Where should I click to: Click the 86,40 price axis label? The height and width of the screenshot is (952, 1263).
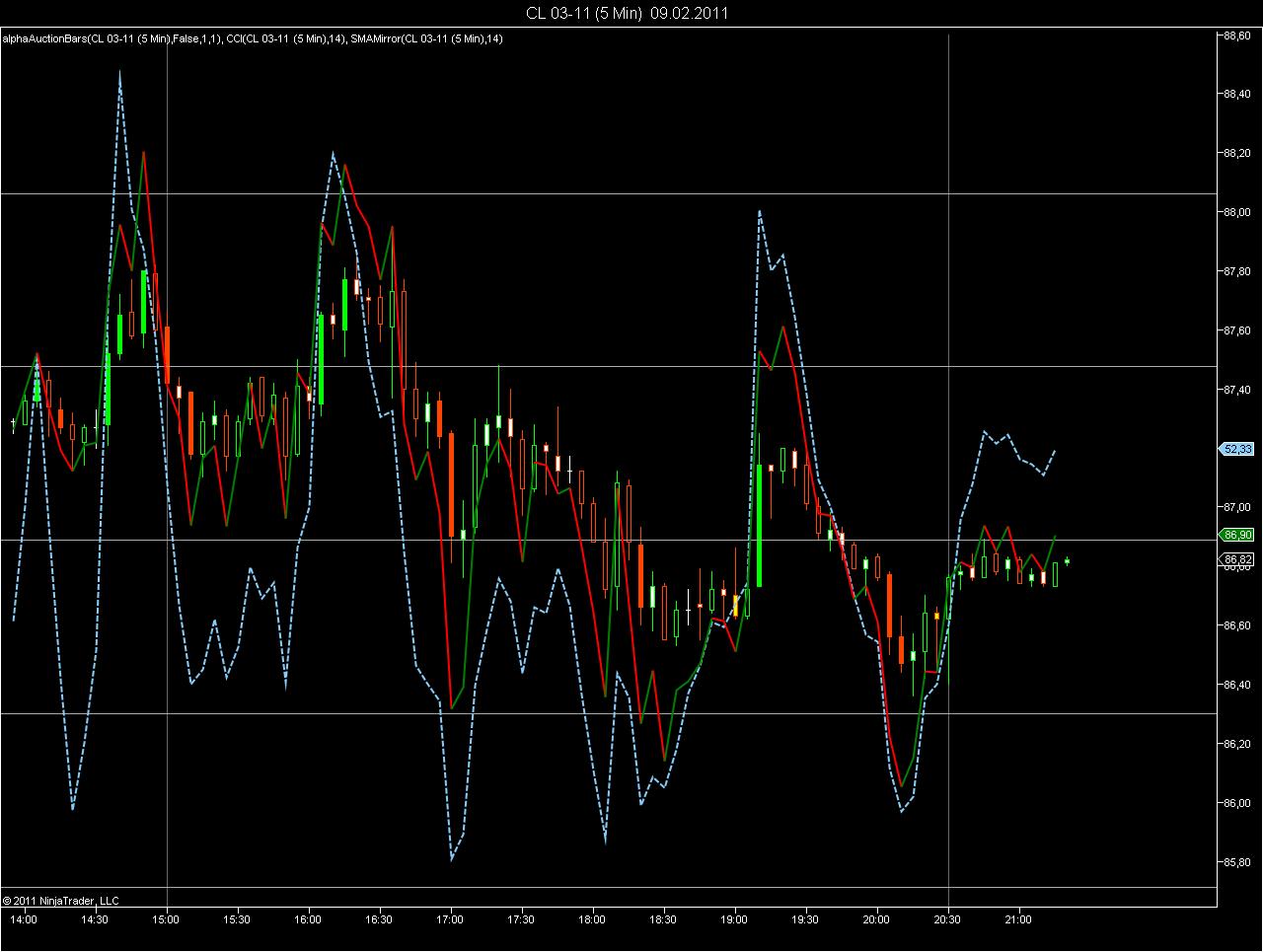(1237, 685)
